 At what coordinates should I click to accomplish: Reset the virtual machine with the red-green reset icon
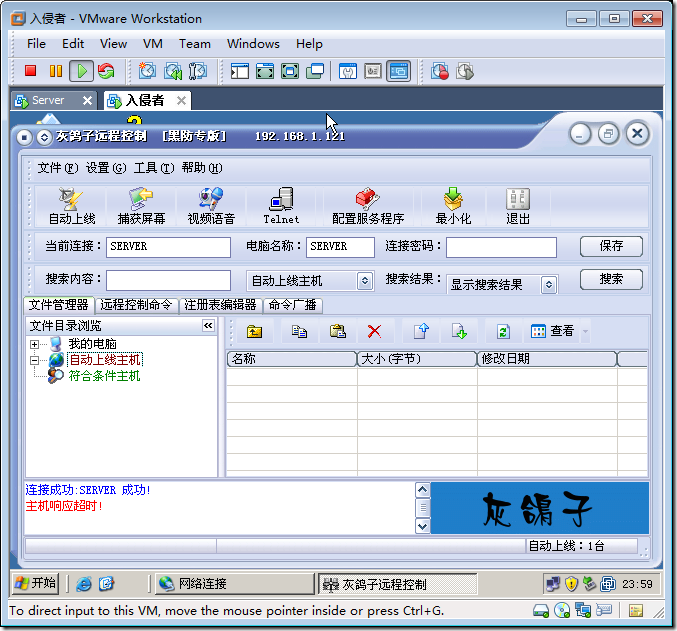(106, 71)
